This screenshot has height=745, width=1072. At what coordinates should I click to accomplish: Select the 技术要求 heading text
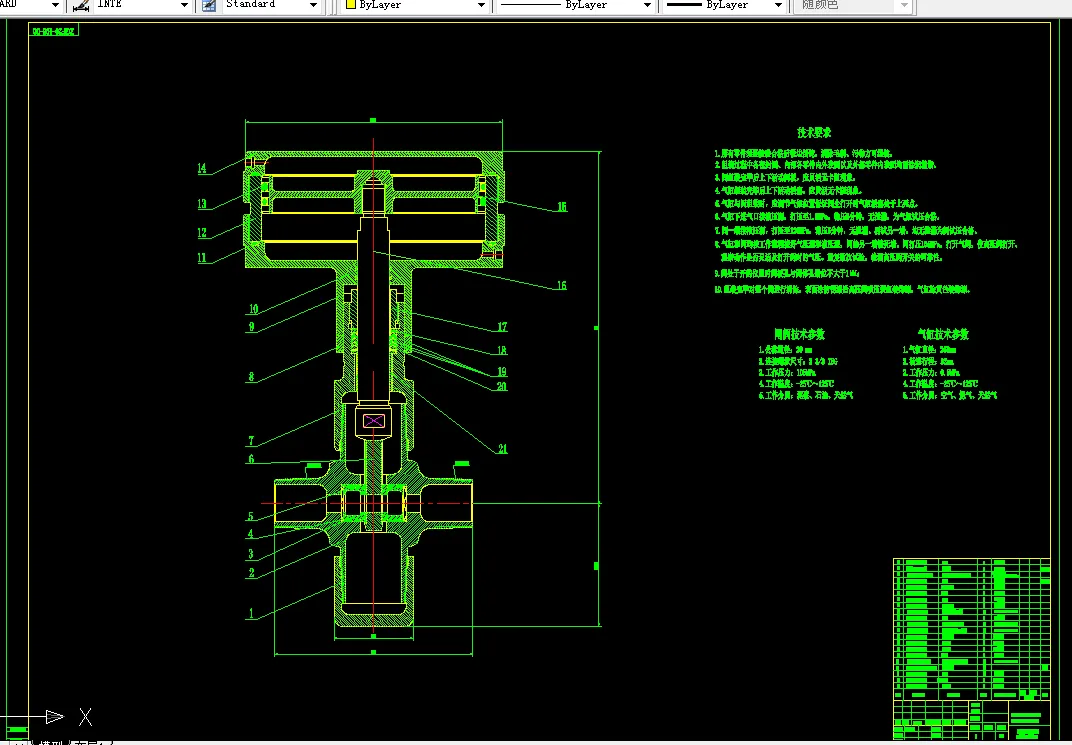point(814,133)
